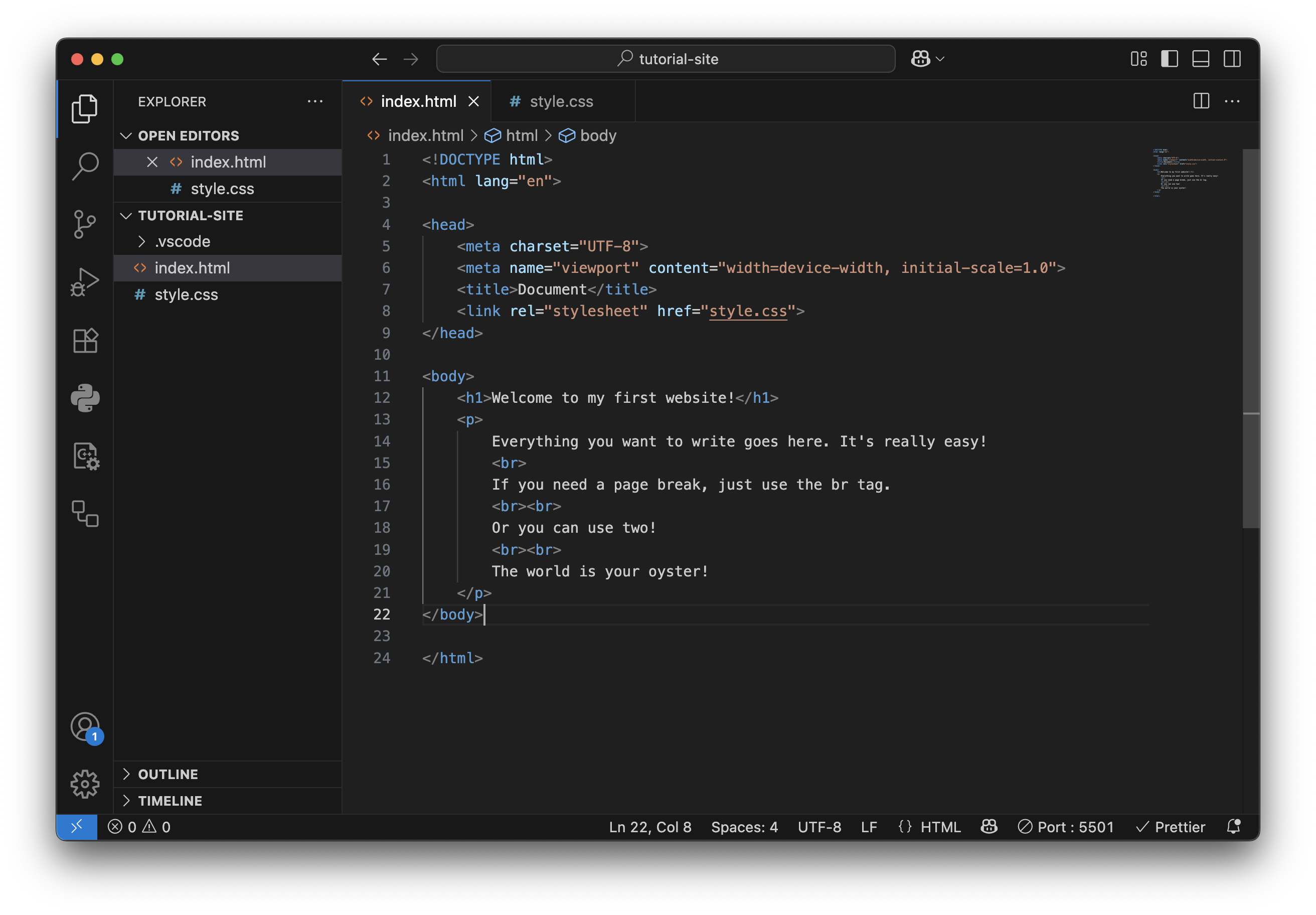Toggle the bottom panel
The width and height of the screenshot is (1316, 915).
(x=1200, y=59)
